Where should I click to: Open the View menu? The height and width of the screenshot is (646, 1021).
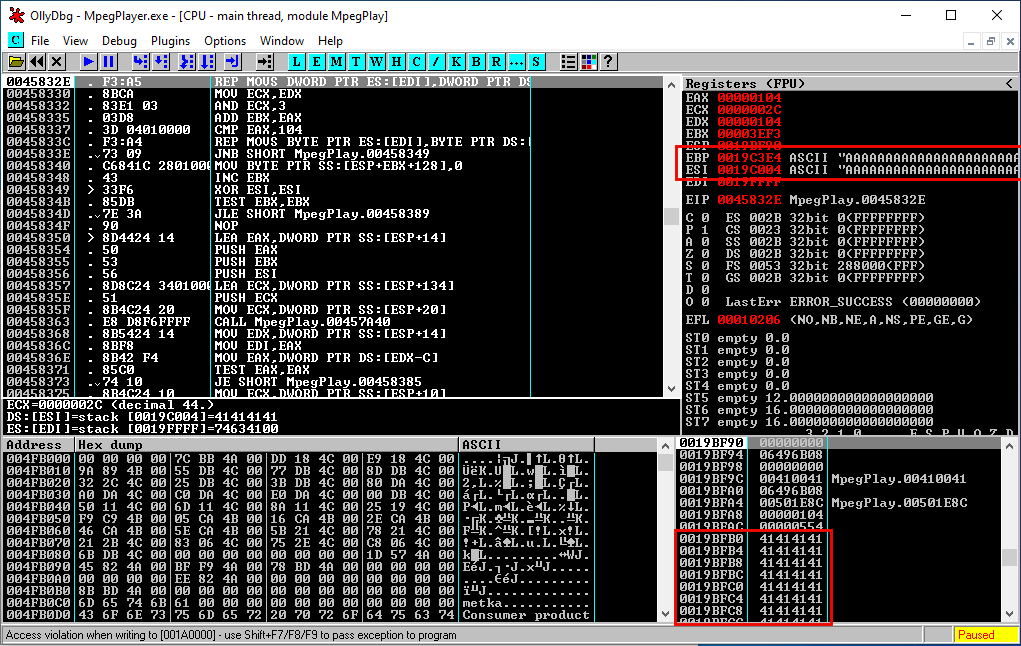75,40
